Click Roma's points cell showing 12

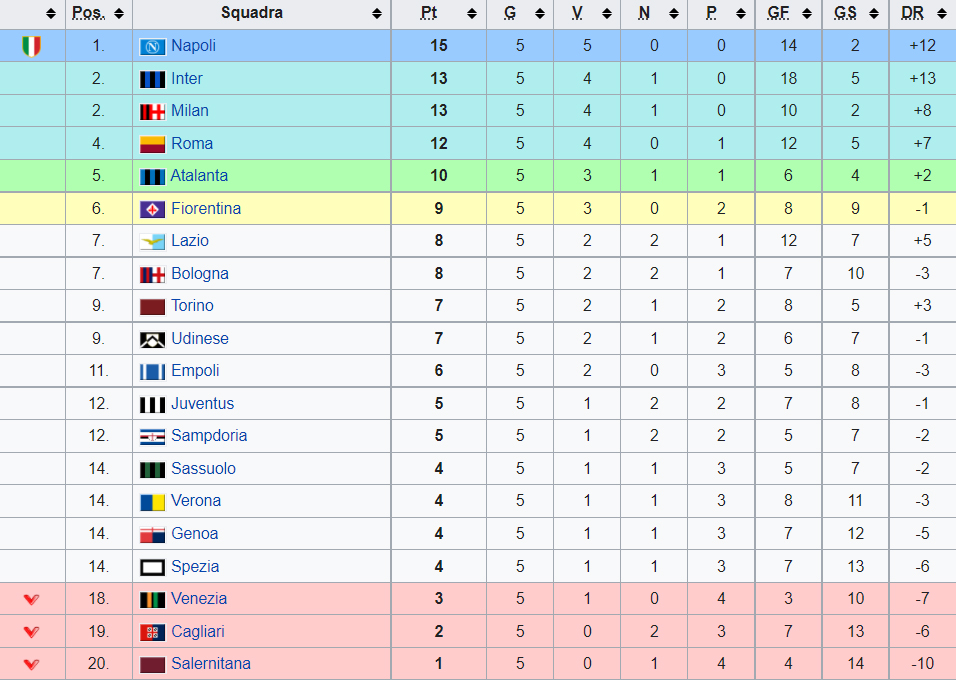439,143
